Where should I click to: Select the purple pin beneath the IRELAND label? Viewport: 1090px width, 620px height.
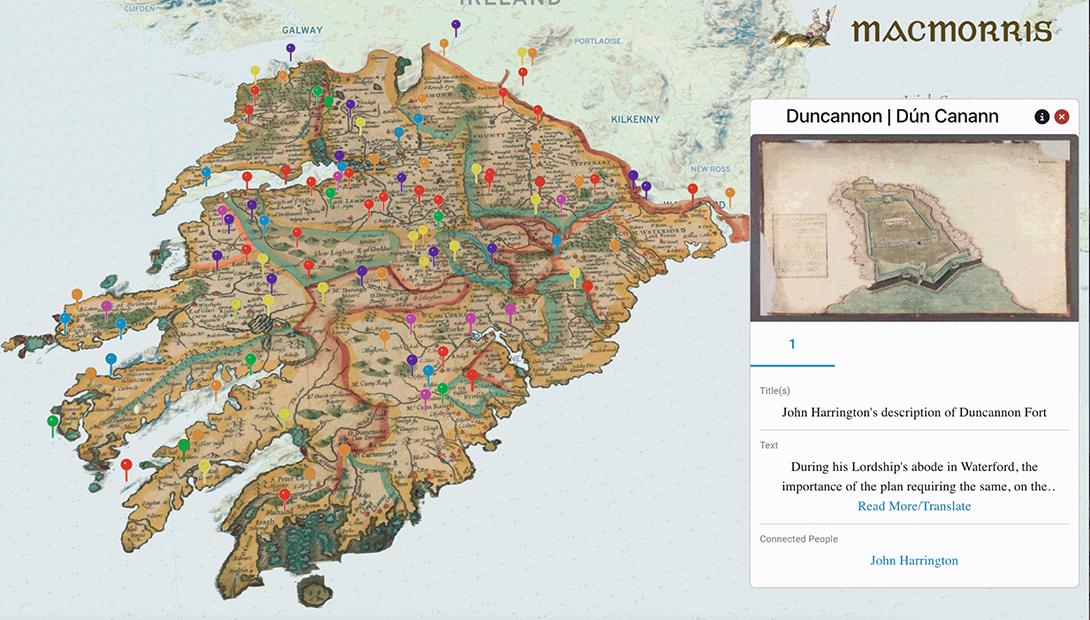pyautogui.click(x=456, y=26)
